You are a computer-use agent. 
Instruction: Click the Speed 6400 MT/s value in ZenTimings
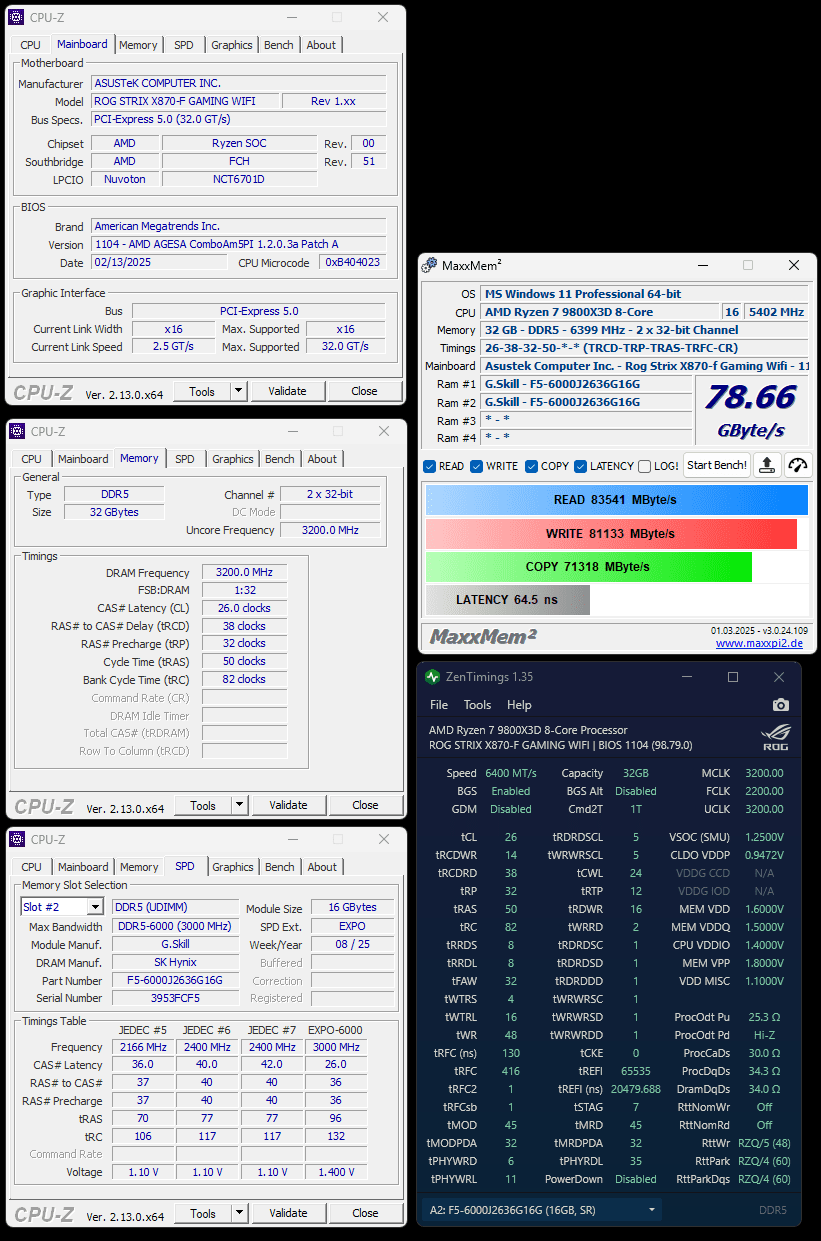(x=511, y=773)
